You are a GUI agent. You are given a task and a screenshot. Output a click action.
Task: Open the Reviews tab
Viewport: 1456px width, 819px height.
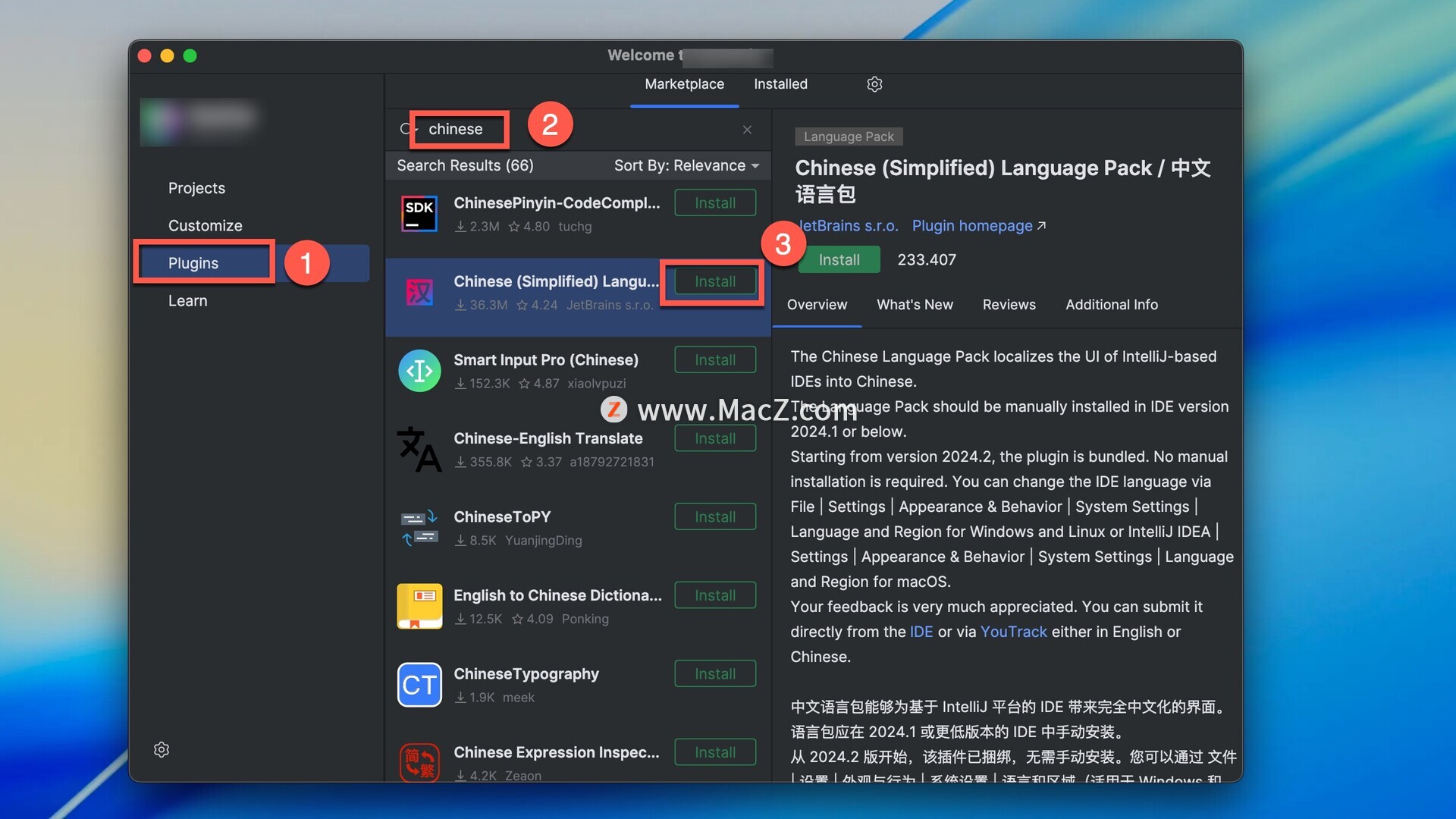(x=1009, y=305)
